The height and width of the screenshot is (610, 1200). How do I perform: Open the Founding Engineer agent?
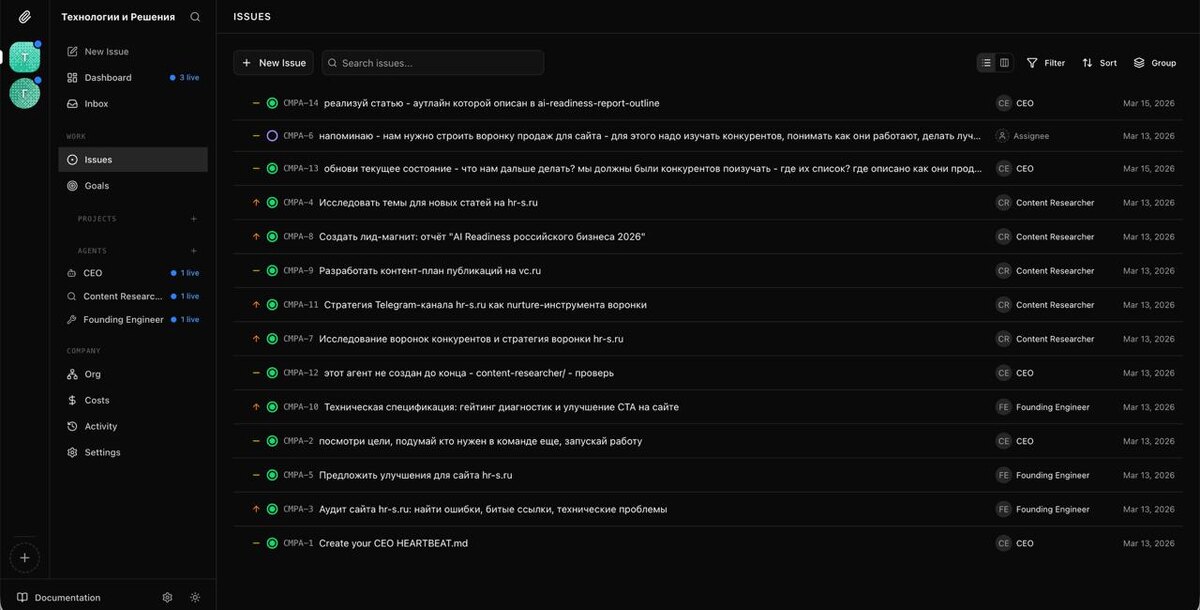pyautogui.click(x=133, y=320)
